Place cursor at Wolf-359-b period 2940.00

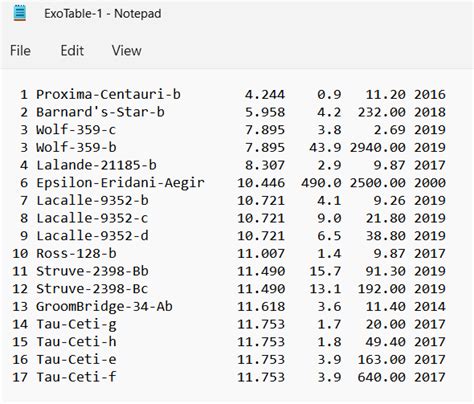[378, 147]
